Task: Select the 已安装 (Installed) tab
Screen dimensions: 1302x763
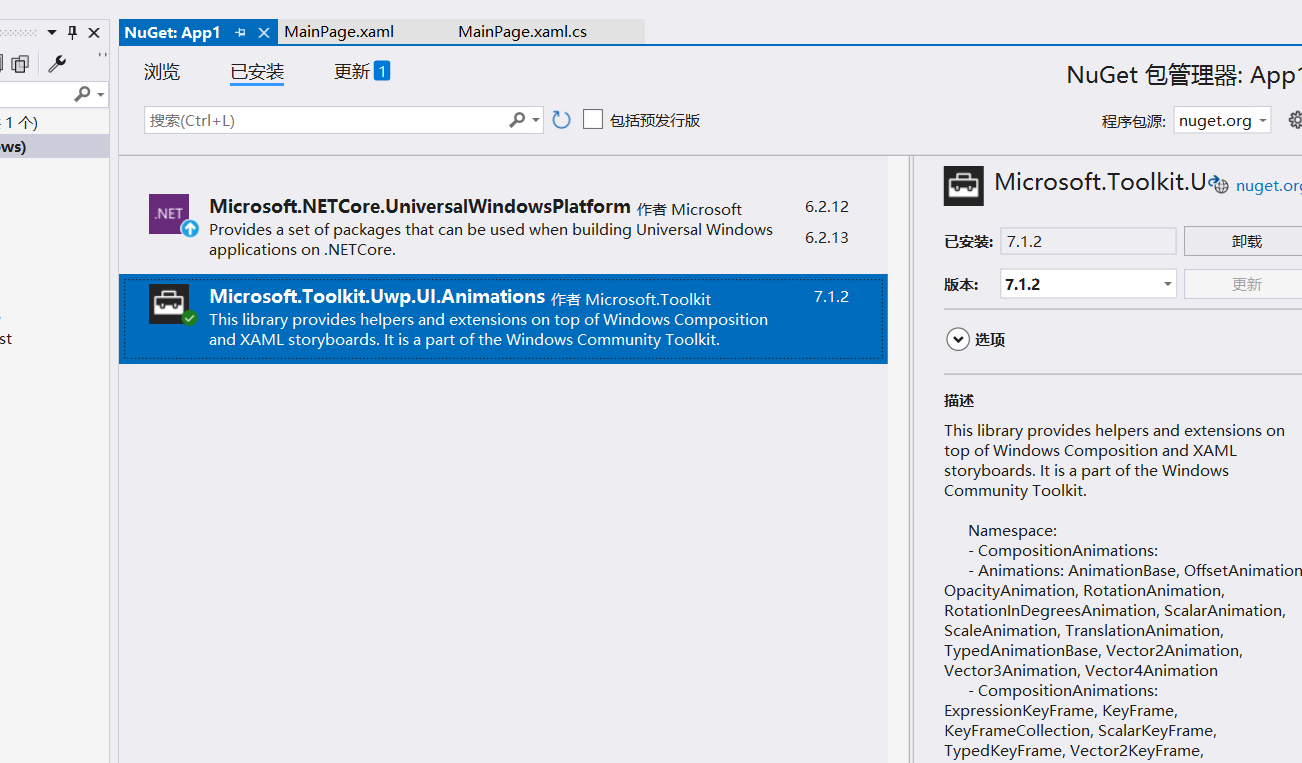Action: coord(257,72)
